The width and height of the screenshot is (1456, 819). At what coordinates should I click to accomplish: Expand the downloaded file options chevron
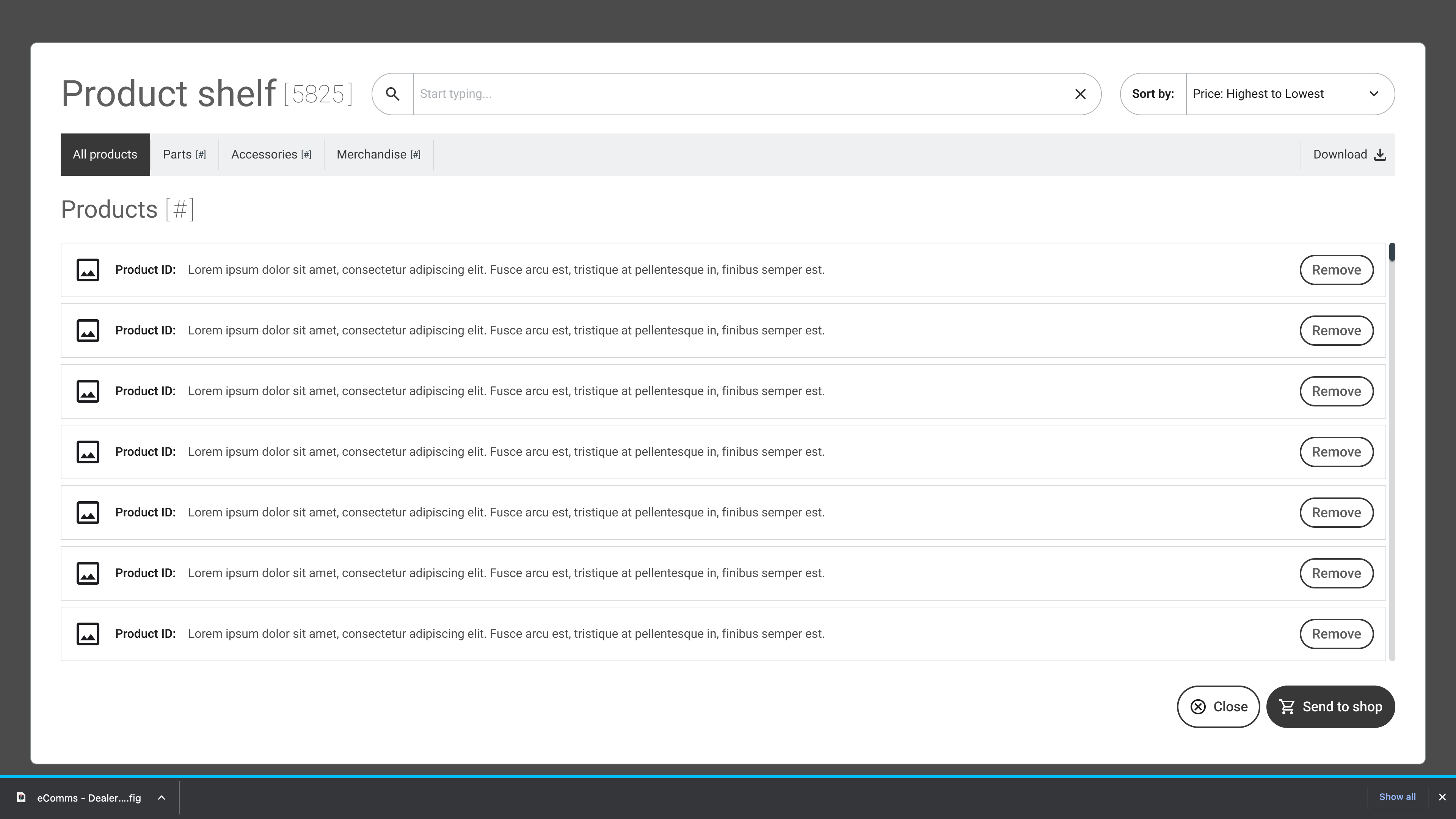pos(162,797)
